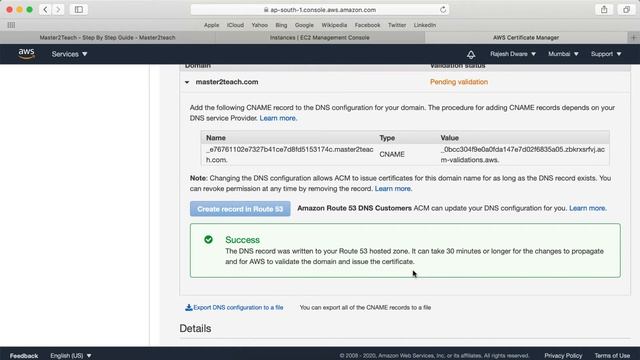Click the Safari address bar URL field
The width and height of the screenshot is (640, 360).
320,9
